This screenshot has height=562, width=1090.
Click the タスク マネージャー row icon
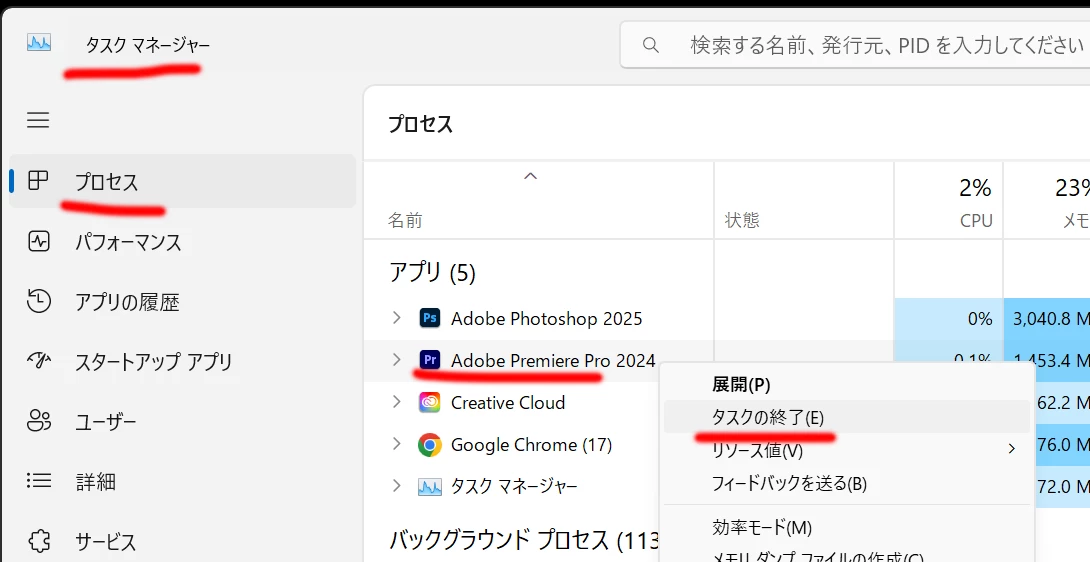click(x=430, y=486)
